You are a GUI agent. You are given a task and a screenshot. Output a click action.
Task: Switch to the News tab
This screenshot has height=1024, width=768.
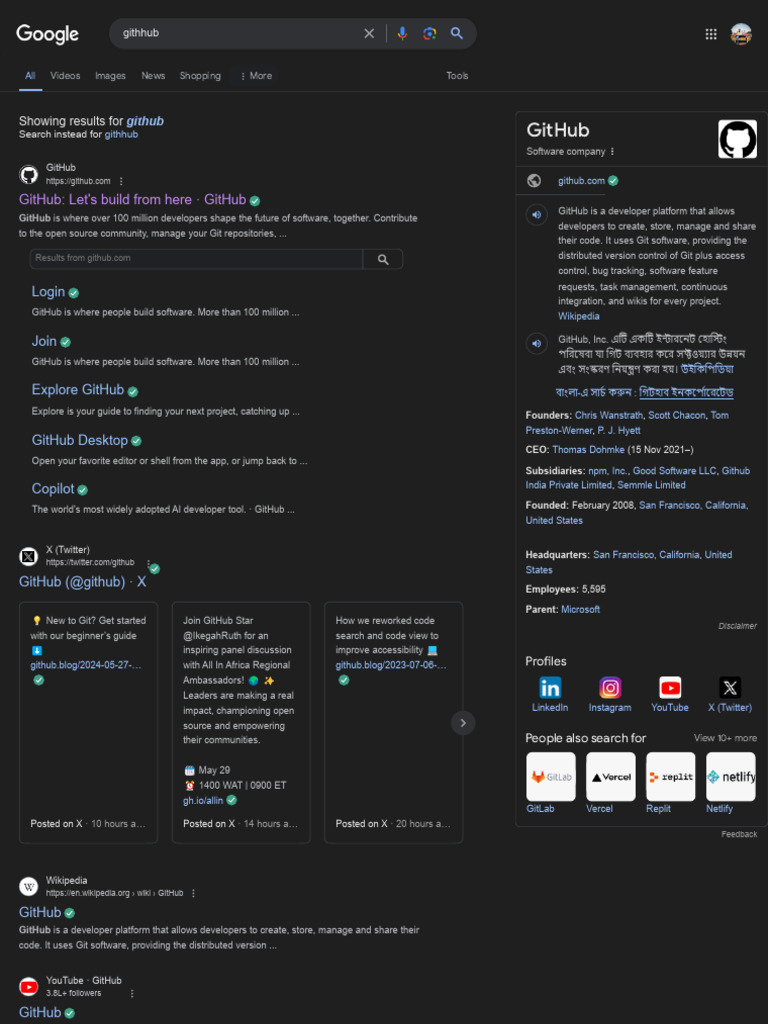tap(153, 76)
